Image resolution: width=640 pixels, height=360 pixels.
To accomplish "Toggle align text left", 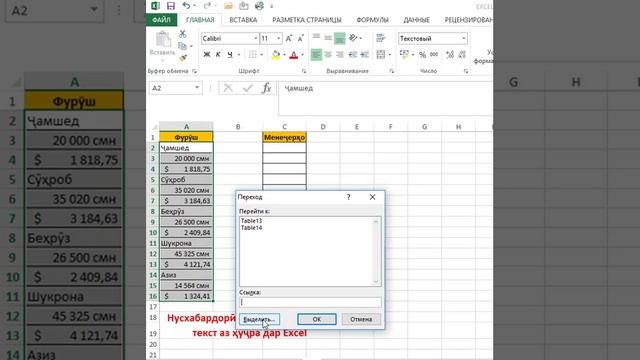I will click(x=316, y=54).
